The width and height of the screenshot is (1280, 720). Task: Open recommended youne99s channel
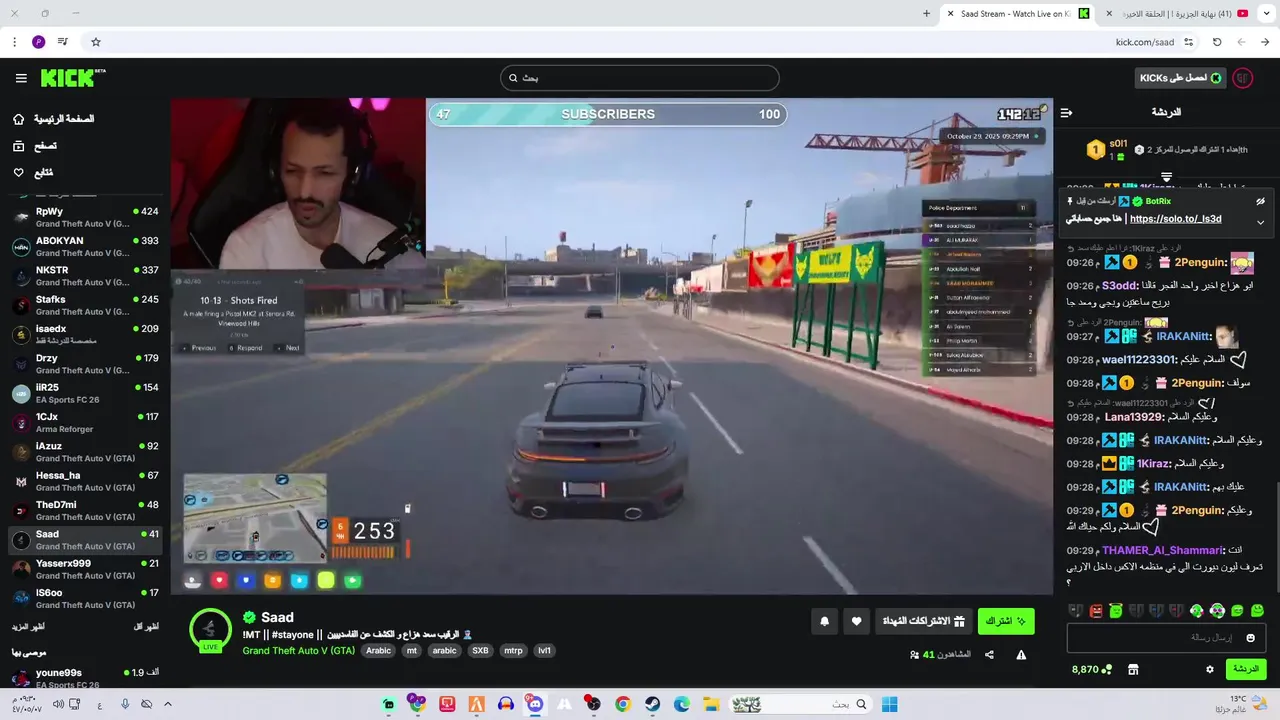coord(85,678)
